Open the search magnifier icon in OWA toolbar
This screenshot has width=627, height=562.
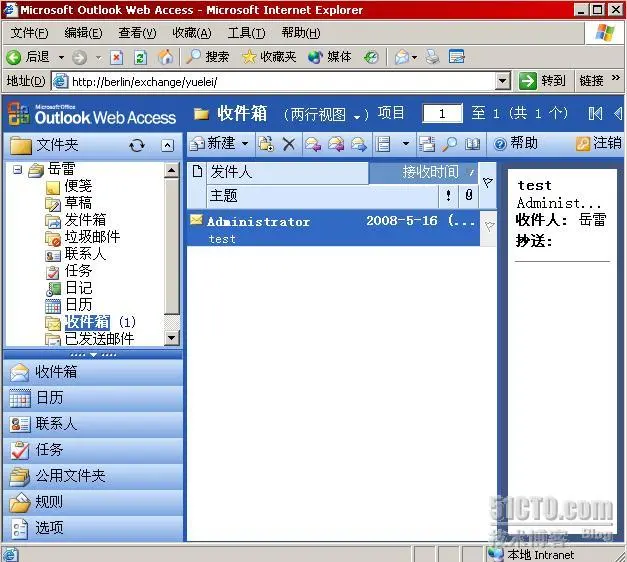[x=449, y=144]
